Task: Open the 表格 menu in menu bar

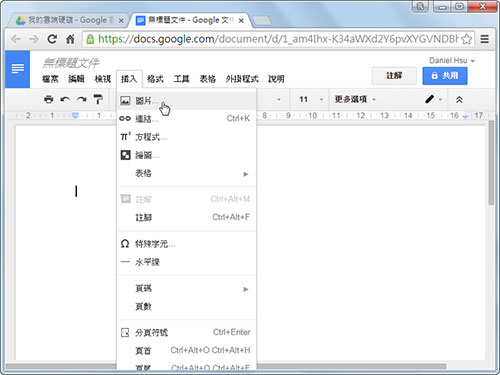Action: click(x=208, y=79)
